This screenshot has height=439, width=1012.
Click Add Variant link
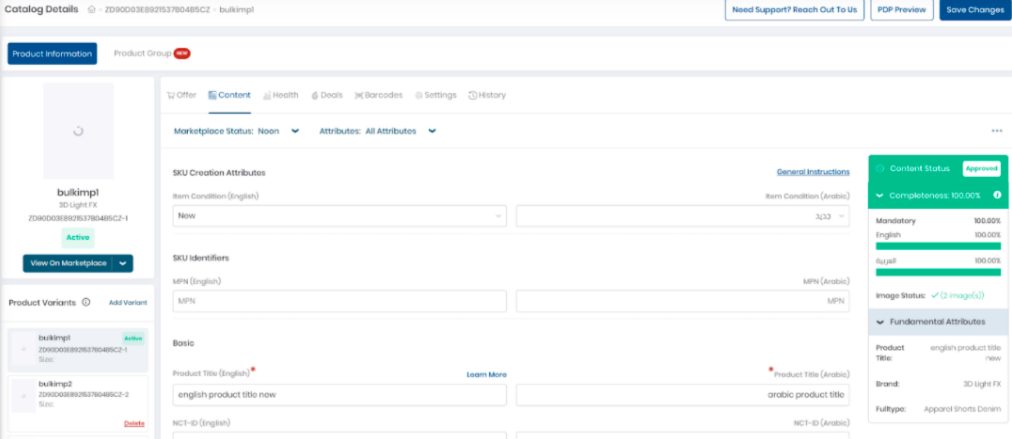click(128, 302)
